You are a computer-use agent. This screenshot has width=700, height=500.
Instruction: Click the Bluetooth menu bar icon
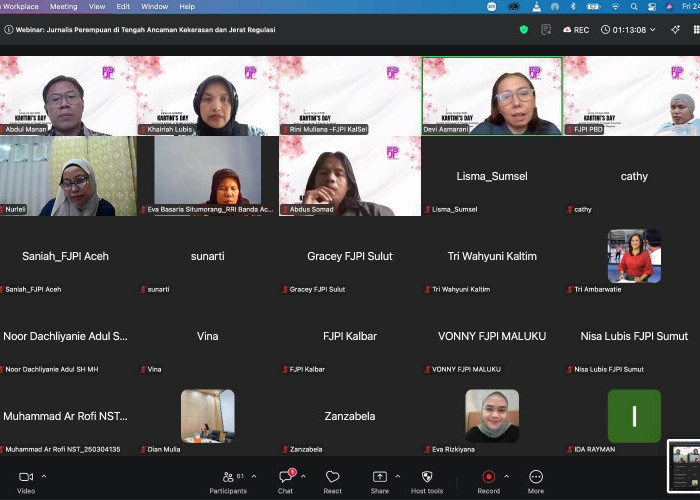point(573,7)
